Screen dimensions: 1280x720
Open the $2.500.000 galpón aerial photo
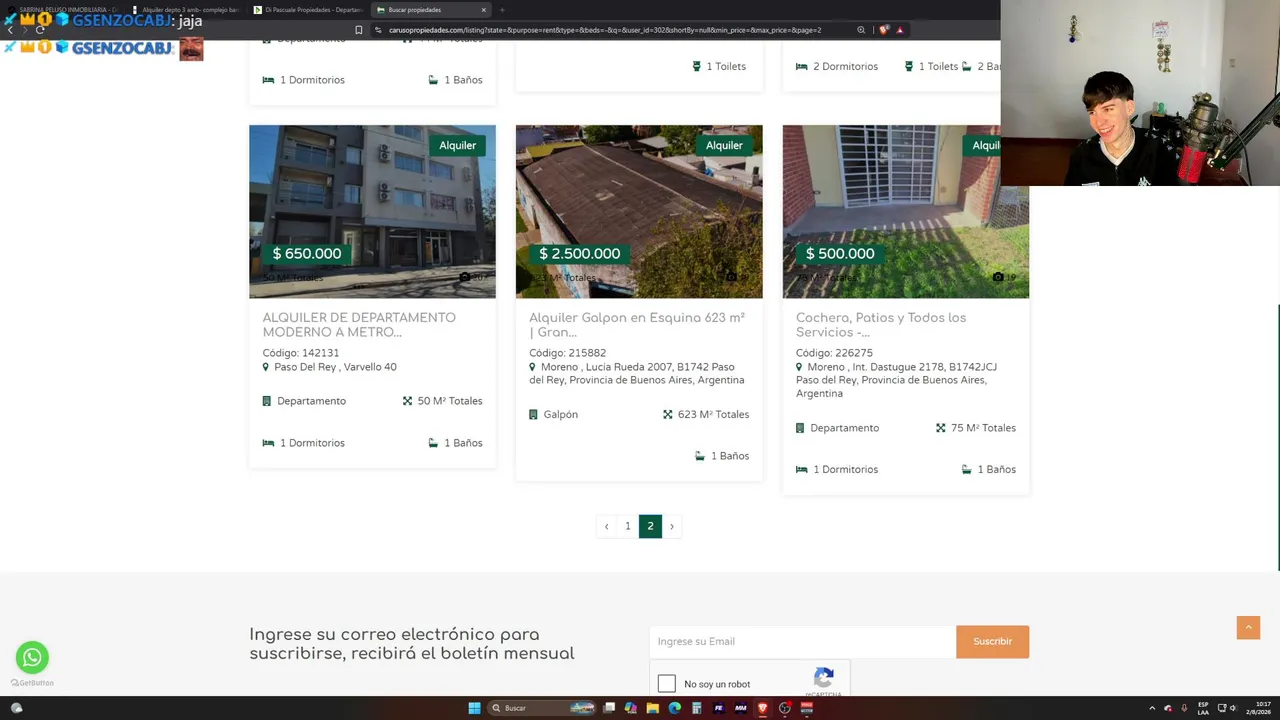pos(639,211)
